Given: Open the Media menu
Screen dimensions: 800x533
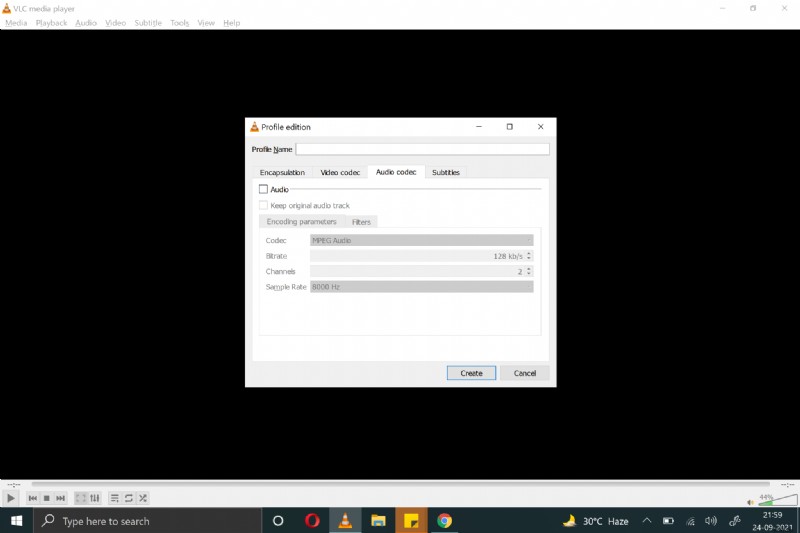Looking at the screenshot, I should point(16,23).
